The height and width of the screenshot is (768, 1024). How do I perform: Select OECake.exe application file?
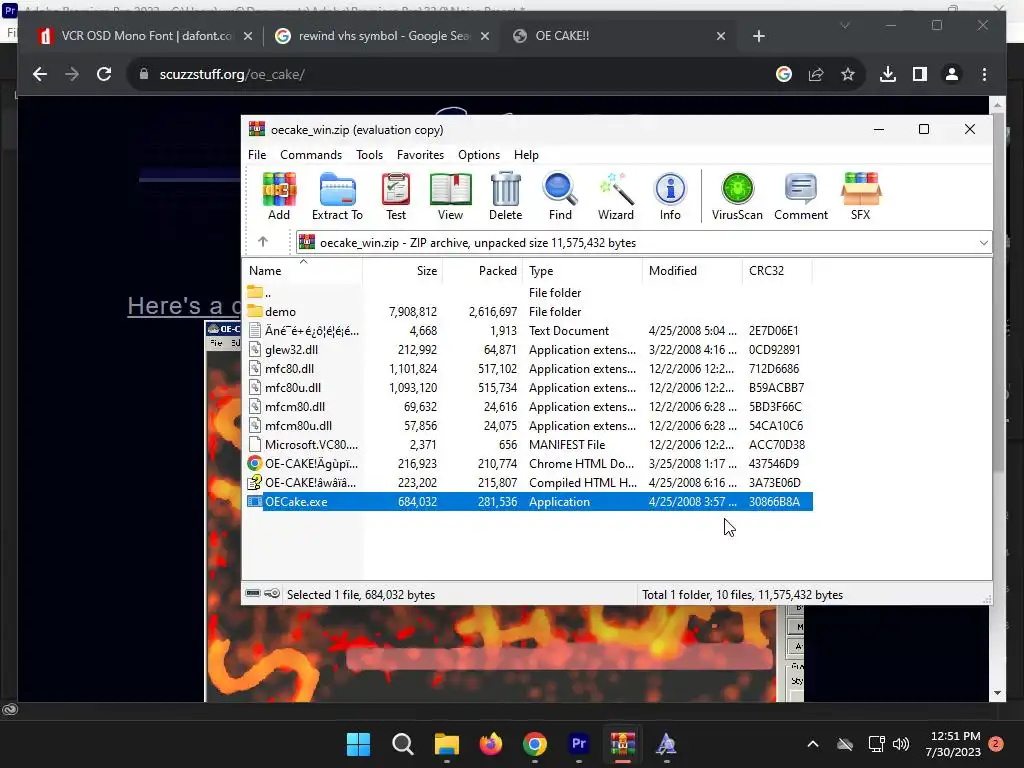tap(528, 502)
